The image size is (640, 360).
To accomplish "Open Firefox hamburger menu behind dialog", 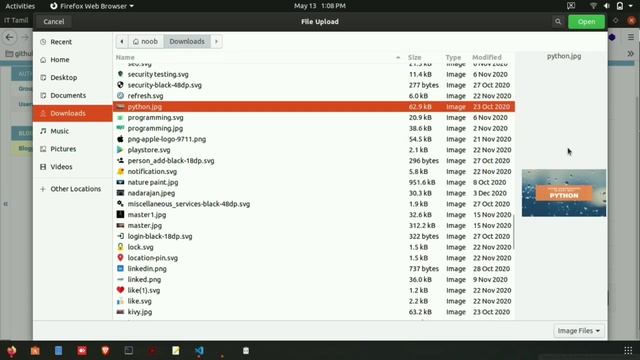I will point(631,38).
